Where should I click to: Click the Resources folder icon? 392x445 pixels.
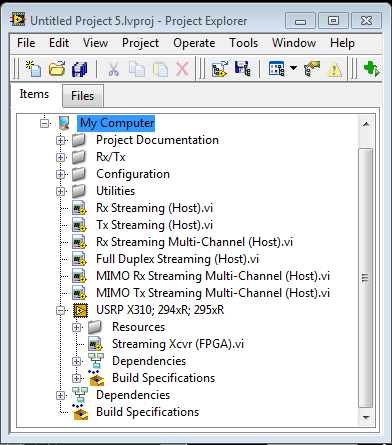[x=95, y=327]
